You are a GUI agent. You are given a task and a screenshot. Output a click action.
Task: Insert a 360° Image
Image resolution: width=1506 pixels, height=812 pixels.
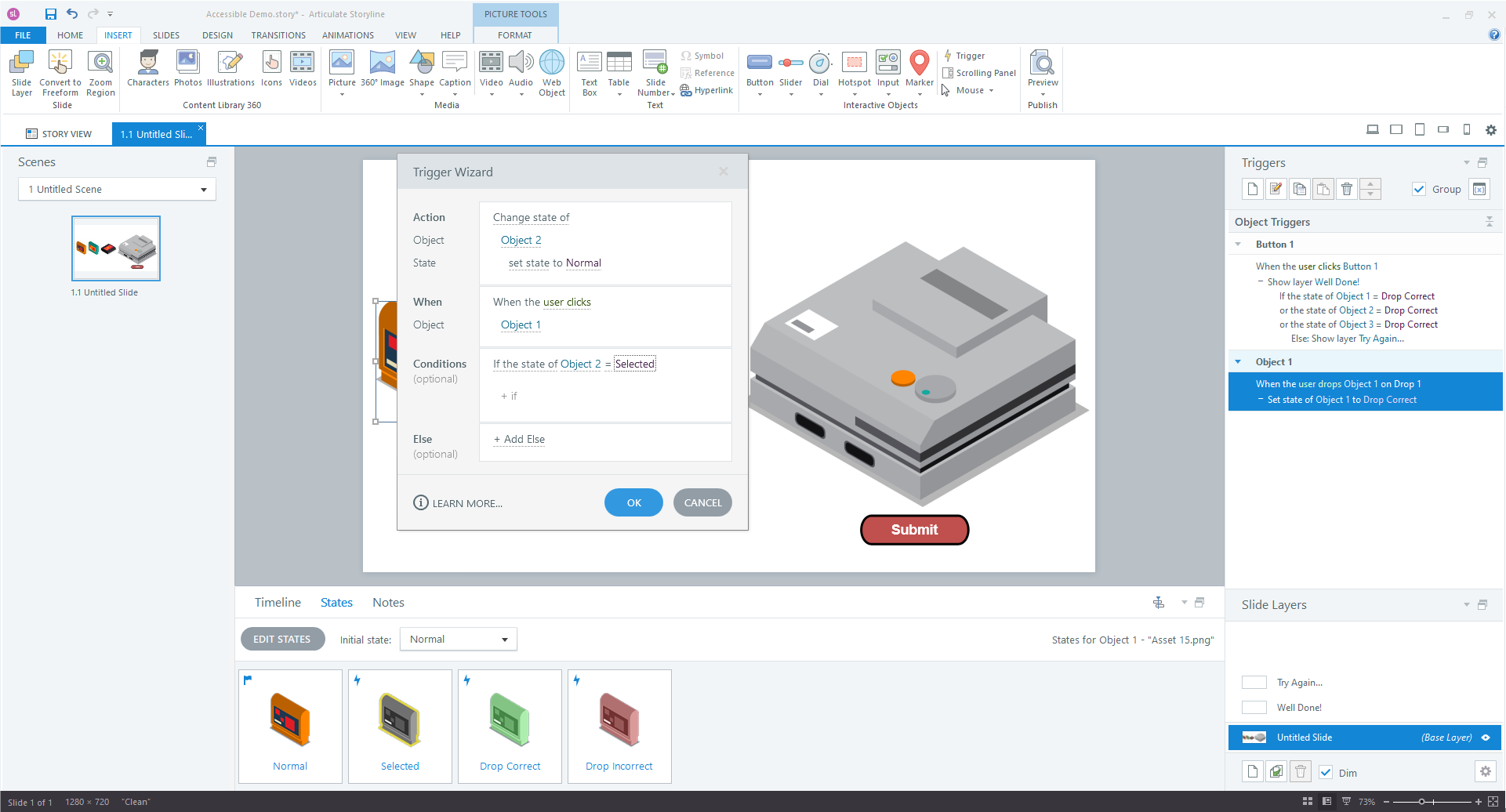[x=383, y=68]
